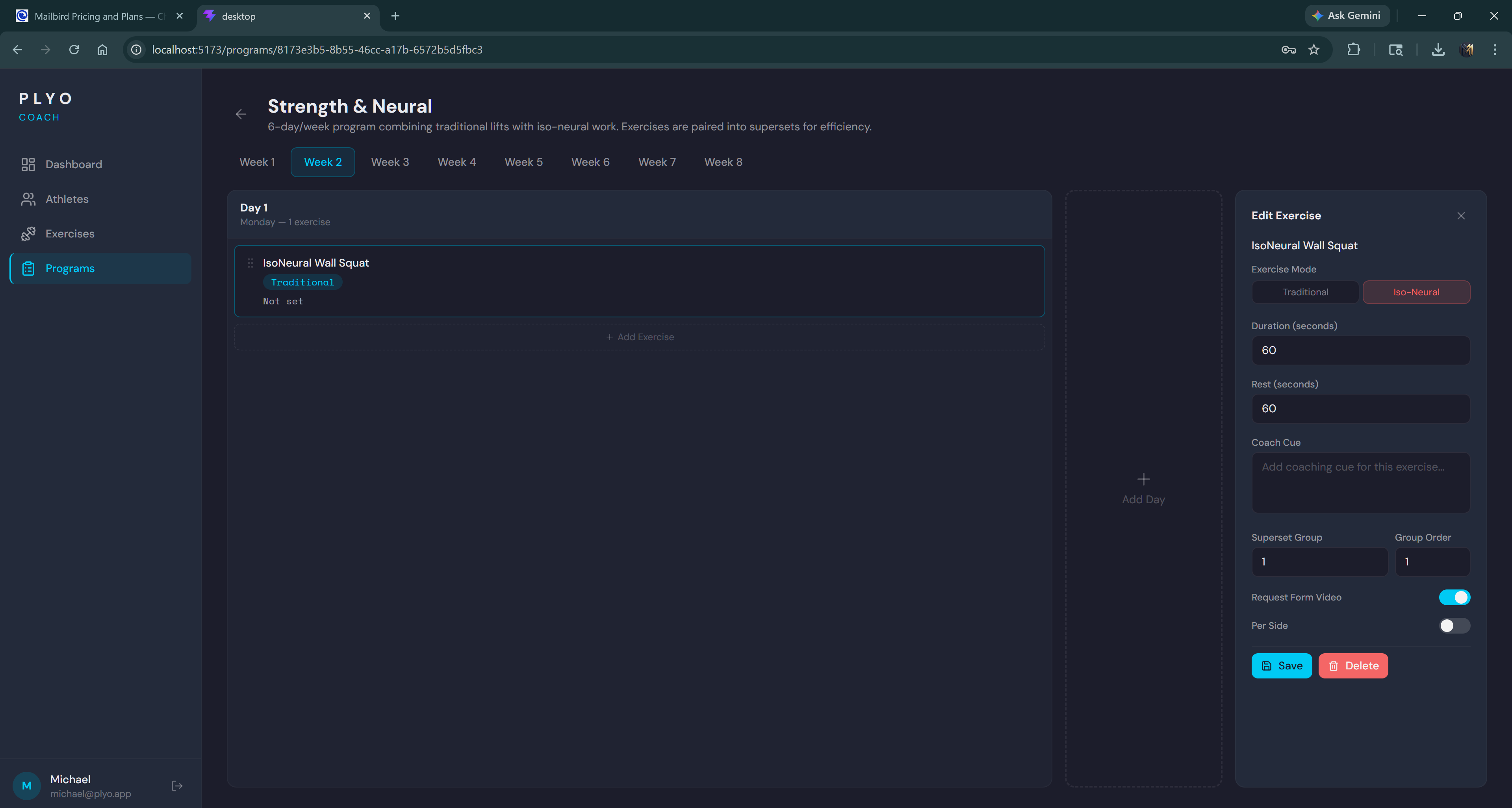Click Add Exercise under Day 1
Viewport: 1512px width, 808px height.
(x=639, y=337)
